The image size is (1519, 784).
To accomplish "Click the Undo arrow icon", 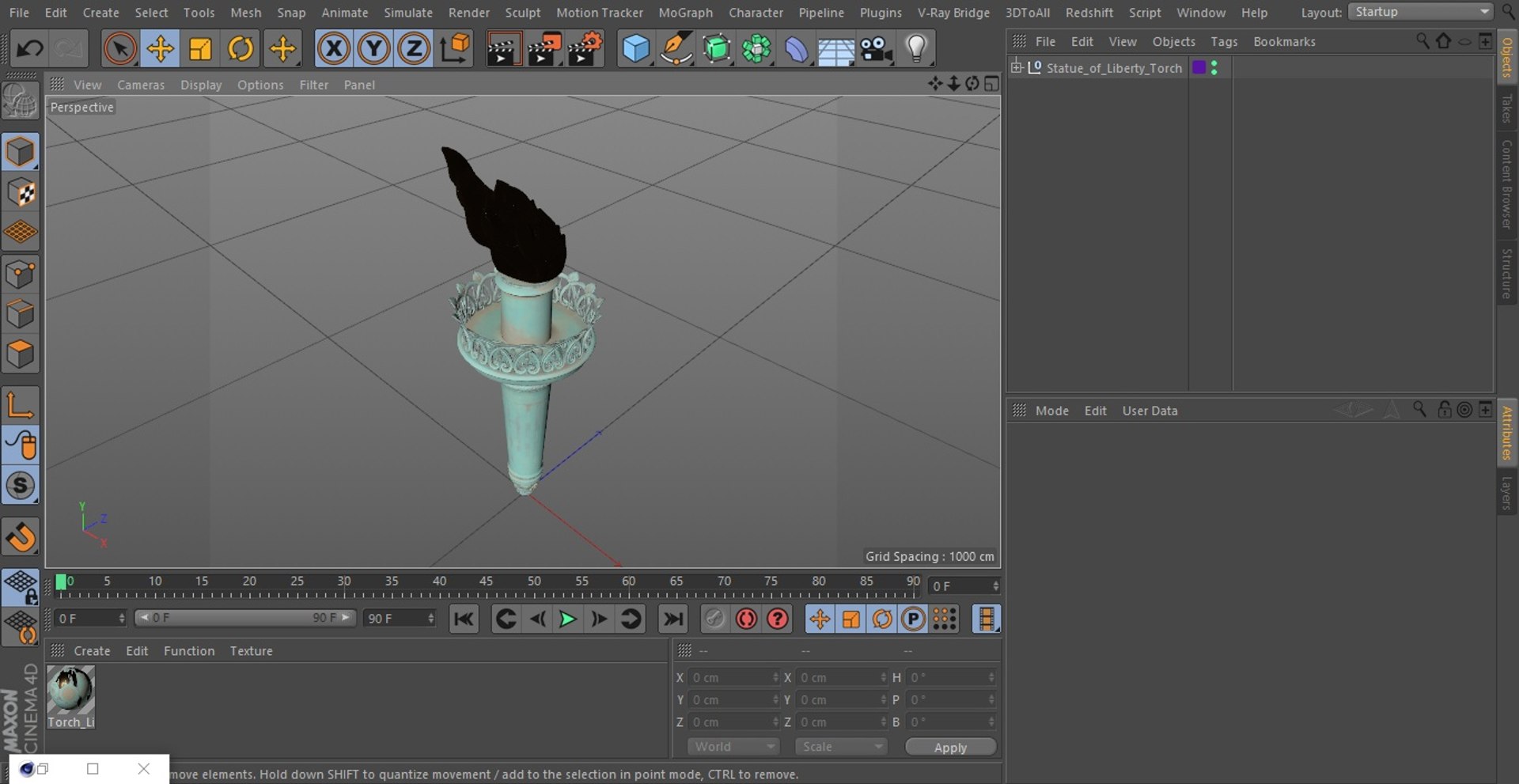I will [x=30, y=49].
